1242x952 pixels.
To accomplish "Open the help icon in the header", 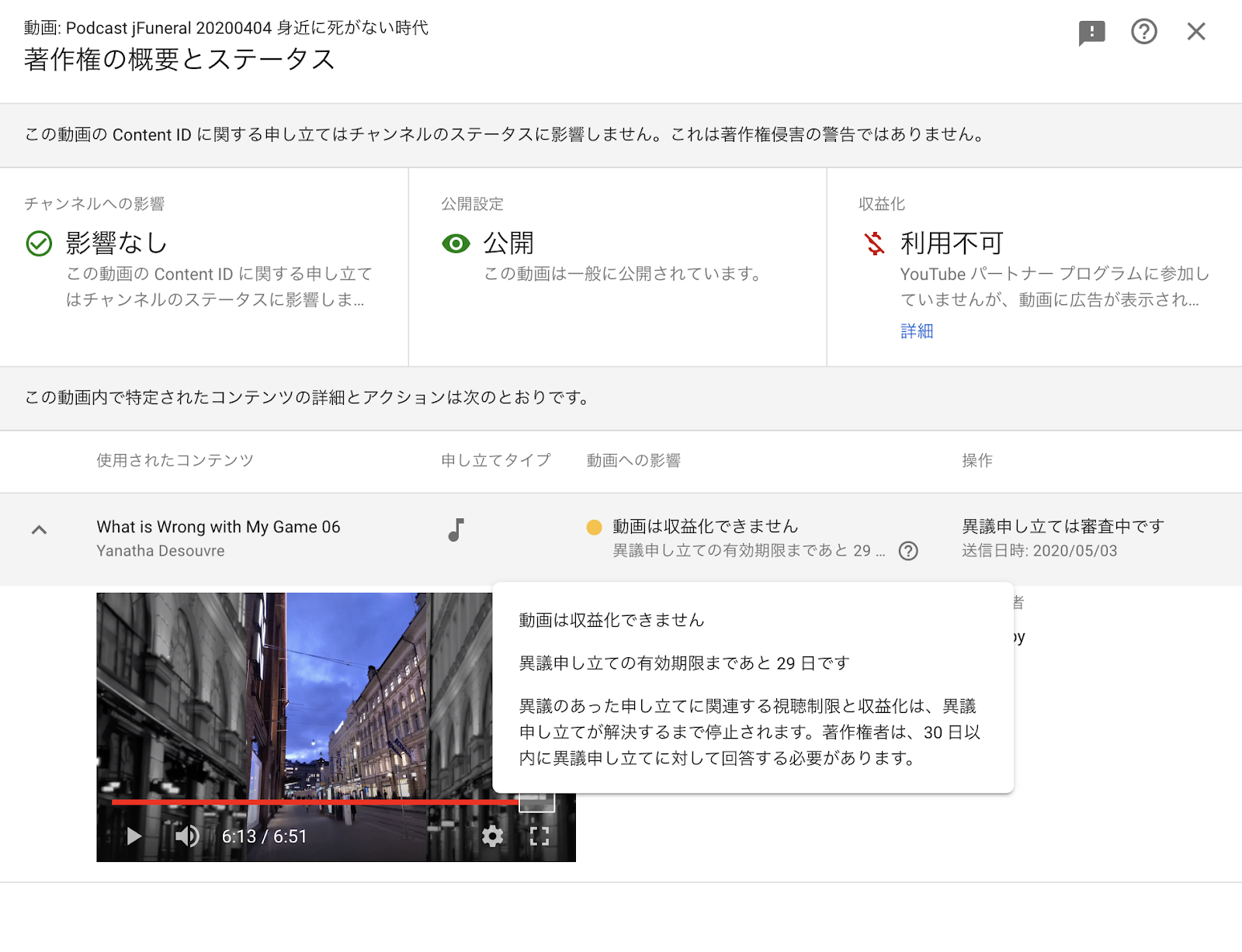I will (1143, 32).
